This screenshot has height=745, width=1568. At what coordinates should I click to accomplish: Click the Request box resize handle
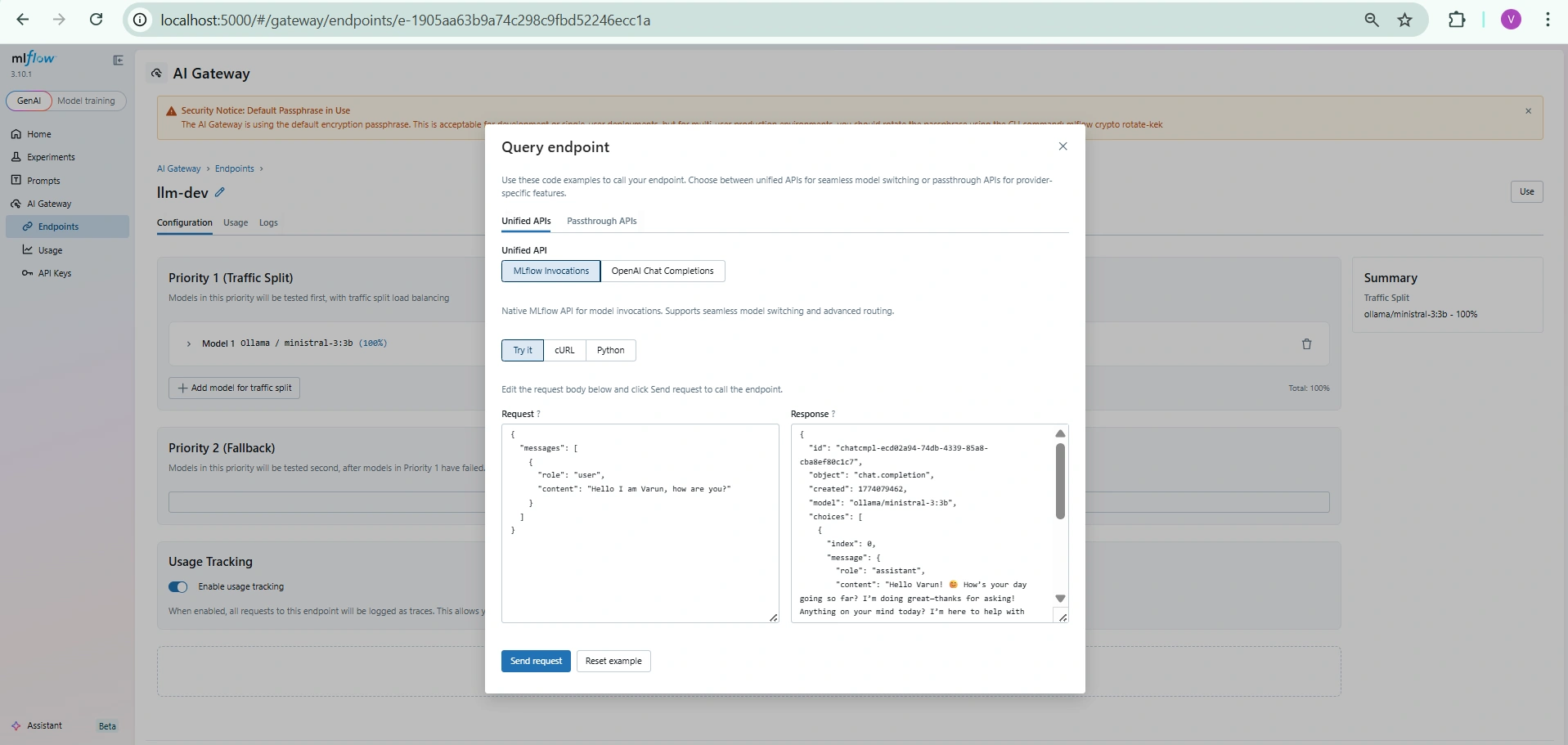[773, 617]
